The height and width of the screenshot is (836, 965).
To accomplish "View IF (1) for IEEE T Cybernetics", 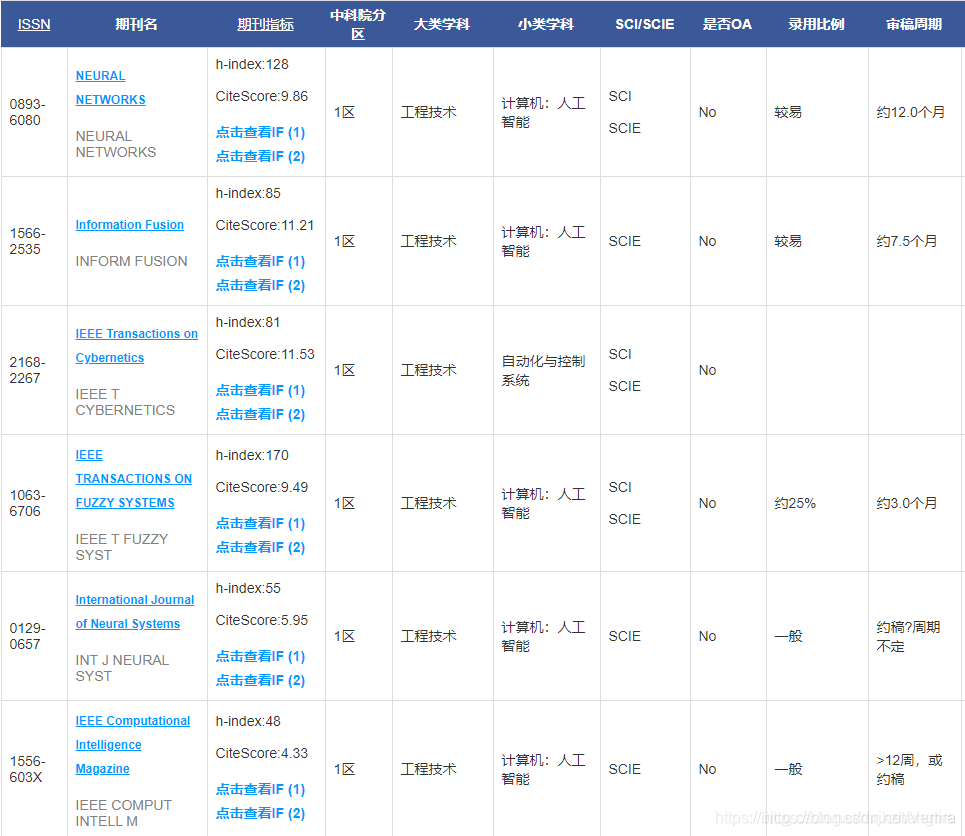I will click(260, 390).
